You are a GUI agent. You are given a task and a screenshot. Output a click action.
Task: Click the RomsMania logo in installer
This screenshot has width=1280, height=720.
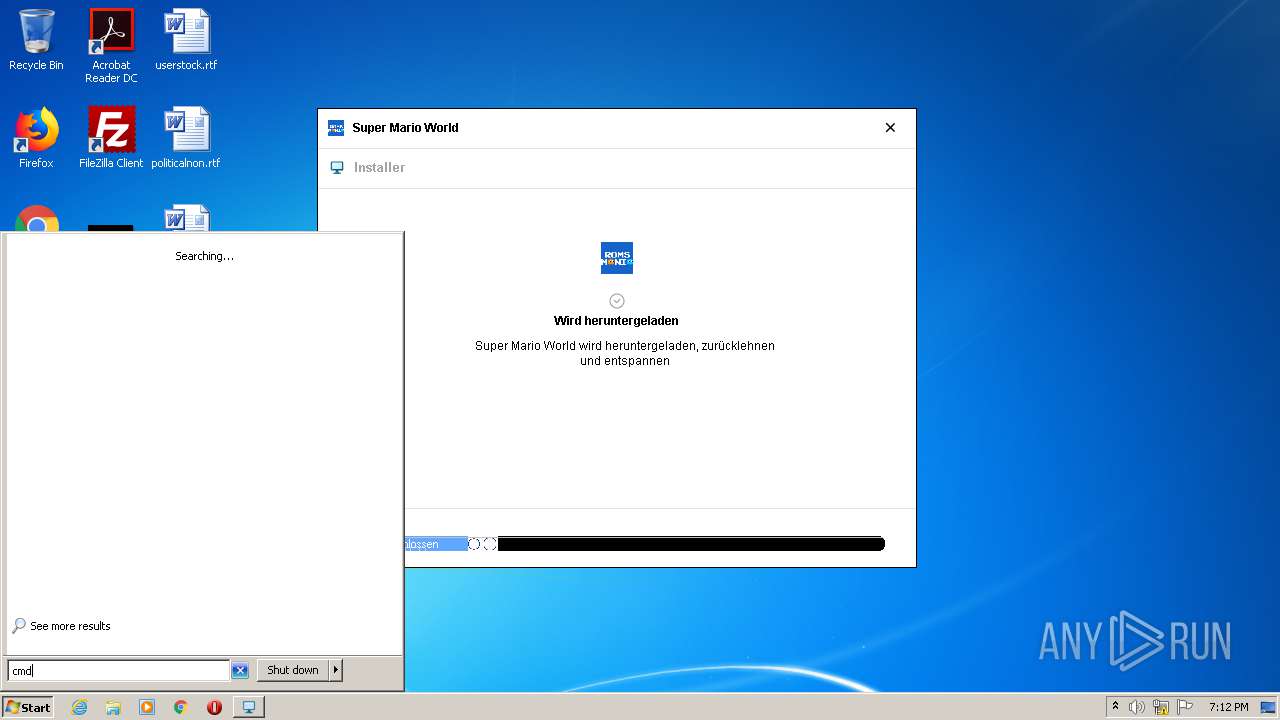(x=617, y=258)
